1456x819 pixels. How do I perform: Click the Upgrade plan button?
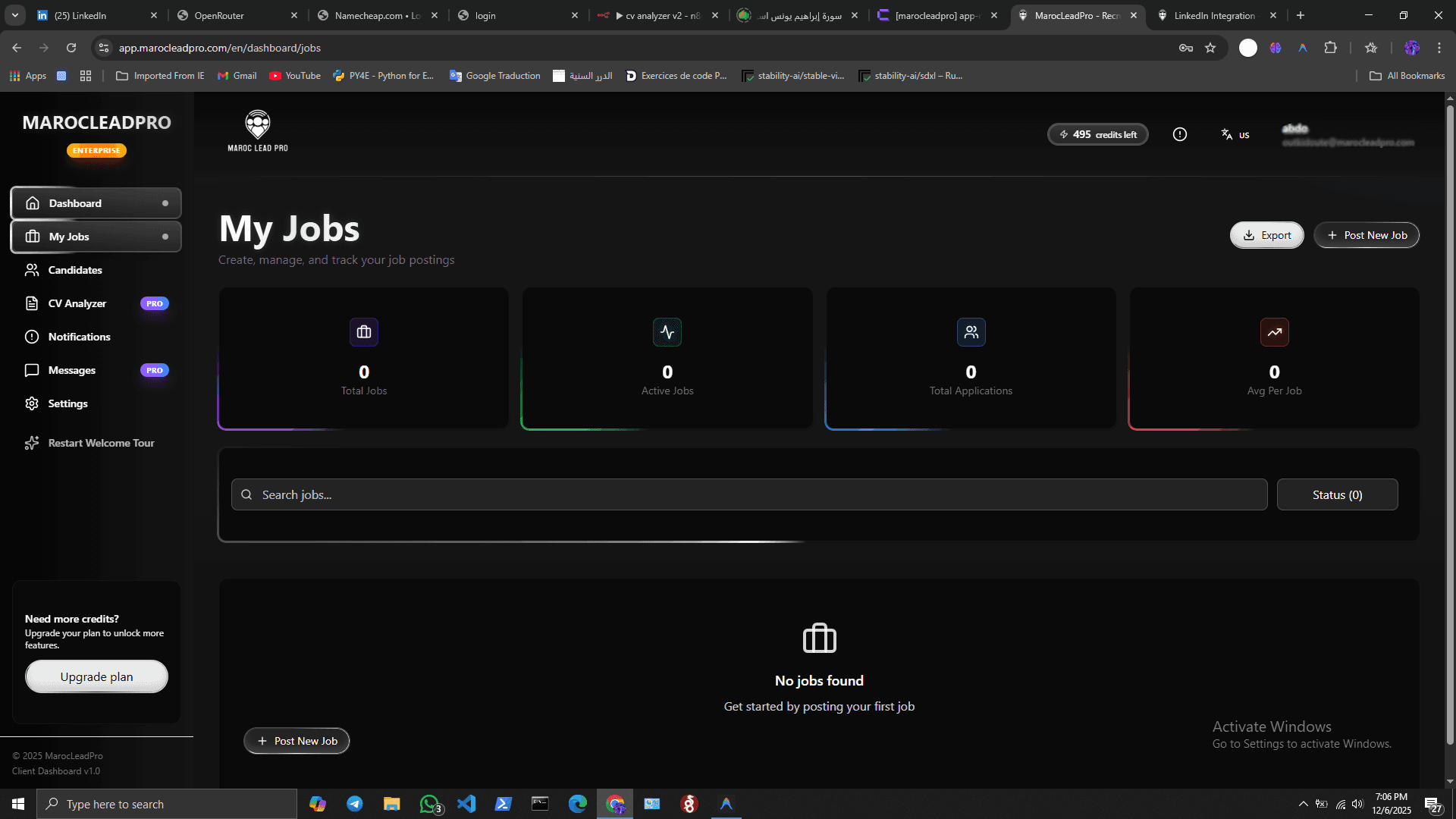pos(96,676)
